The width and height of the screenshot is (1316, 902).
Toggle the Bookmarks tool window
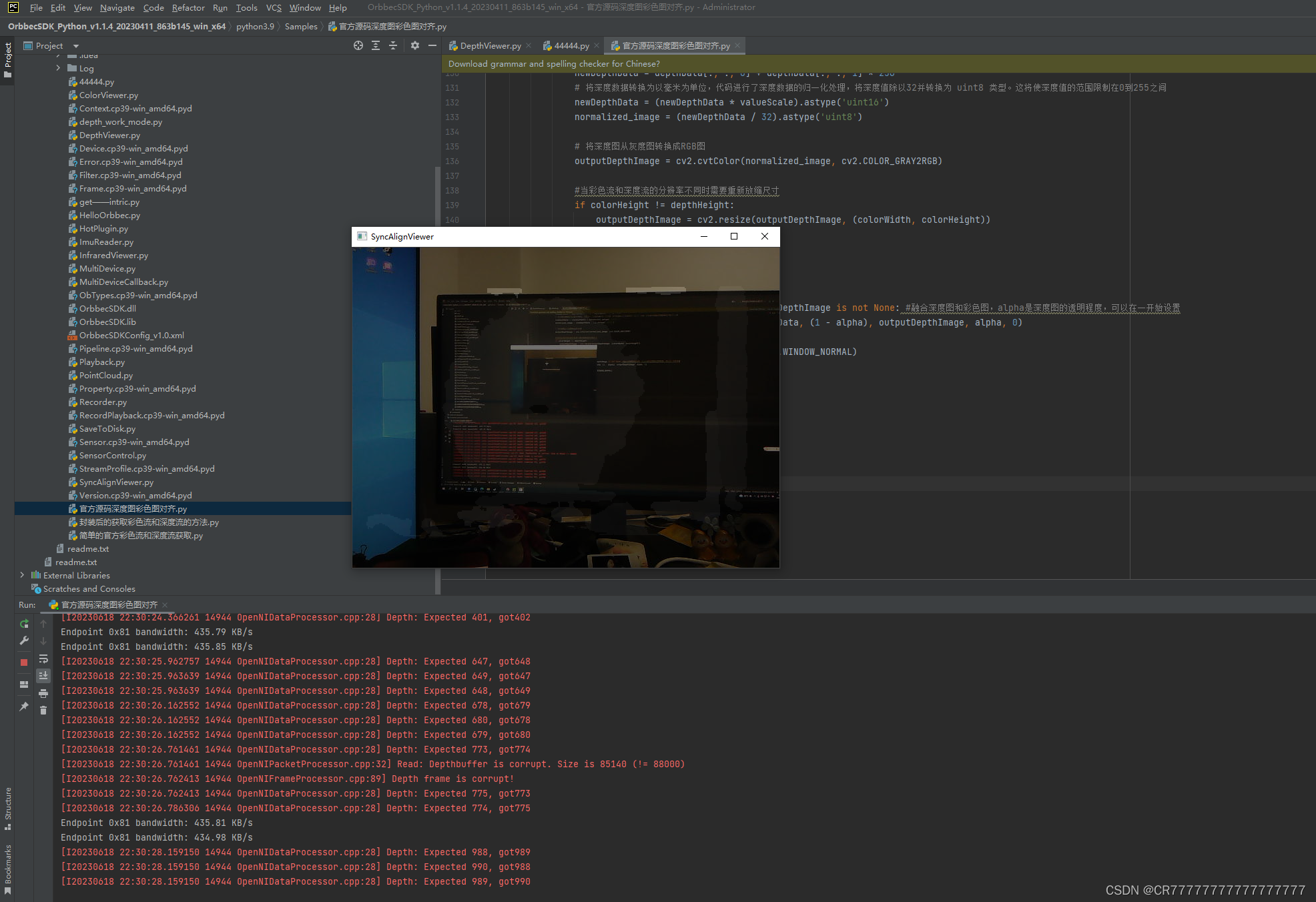click(x=7, y=869)
